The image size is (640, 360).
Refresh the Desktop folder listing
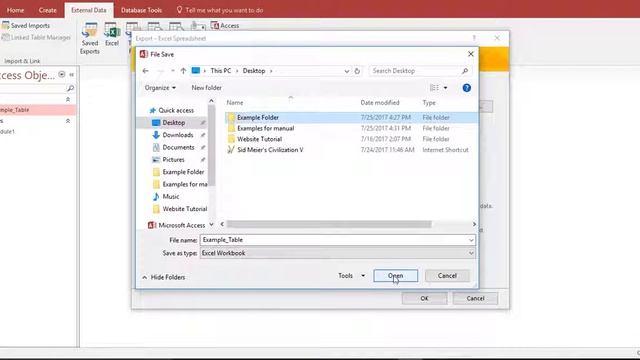tap(357, 71)
